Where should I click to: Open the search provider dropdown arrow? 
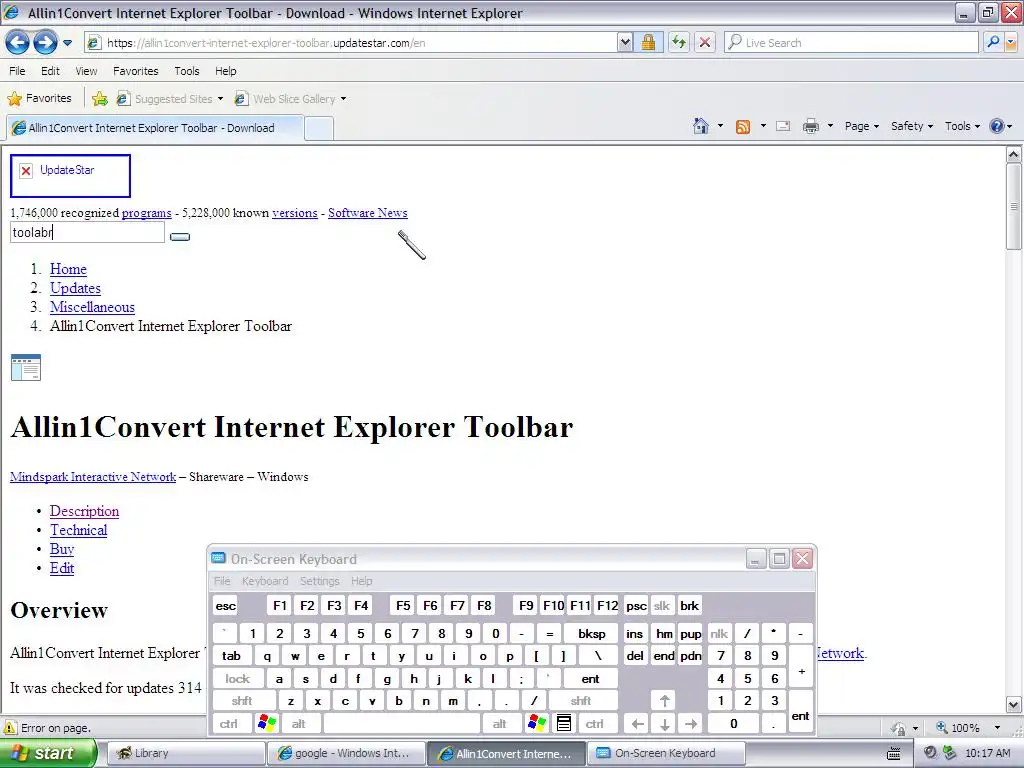(x=1011, y=42)
